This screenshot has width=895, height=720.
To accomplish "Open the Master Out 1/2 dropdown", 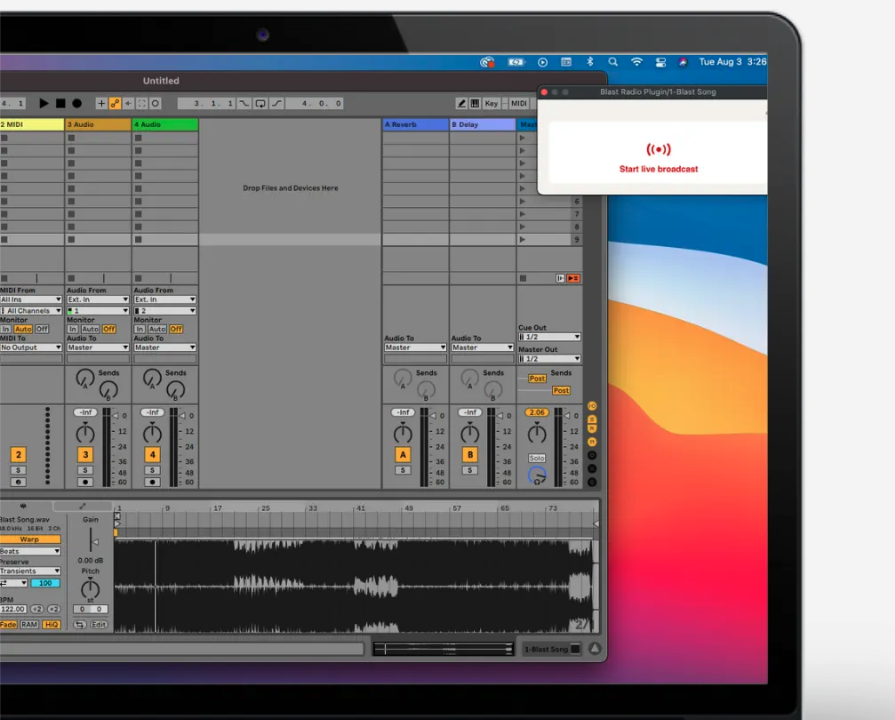I will pos(549,359).
